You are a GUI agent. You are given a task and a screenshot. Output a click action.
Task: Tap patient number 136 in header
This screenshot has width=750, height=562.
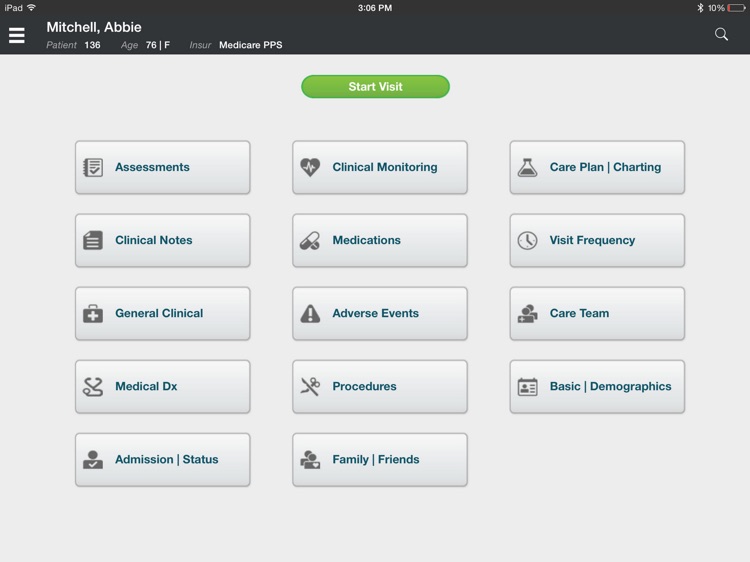point(92,45)
